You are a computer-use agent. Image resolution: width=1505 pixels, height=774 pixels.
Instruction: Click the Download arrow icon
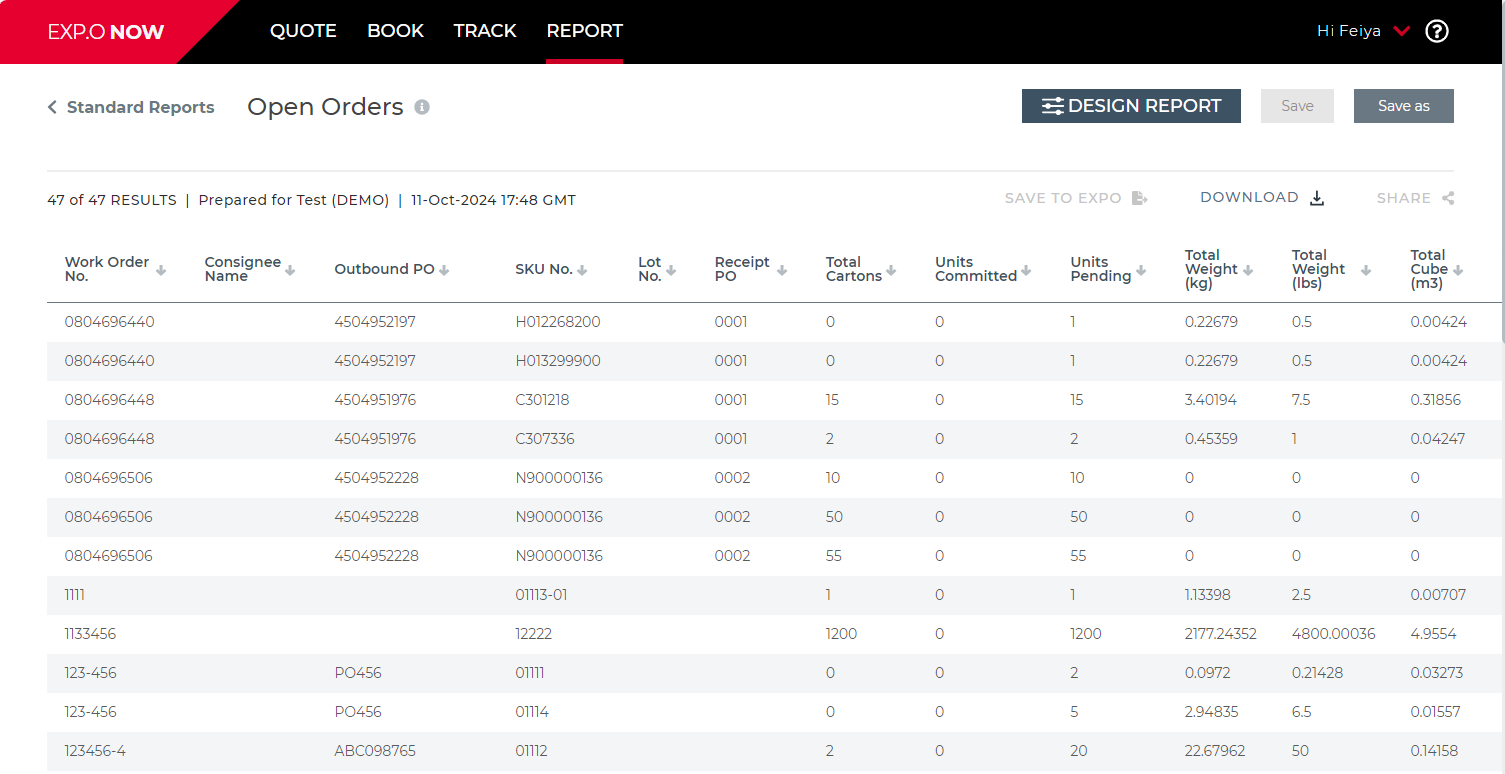(1317, 198)
